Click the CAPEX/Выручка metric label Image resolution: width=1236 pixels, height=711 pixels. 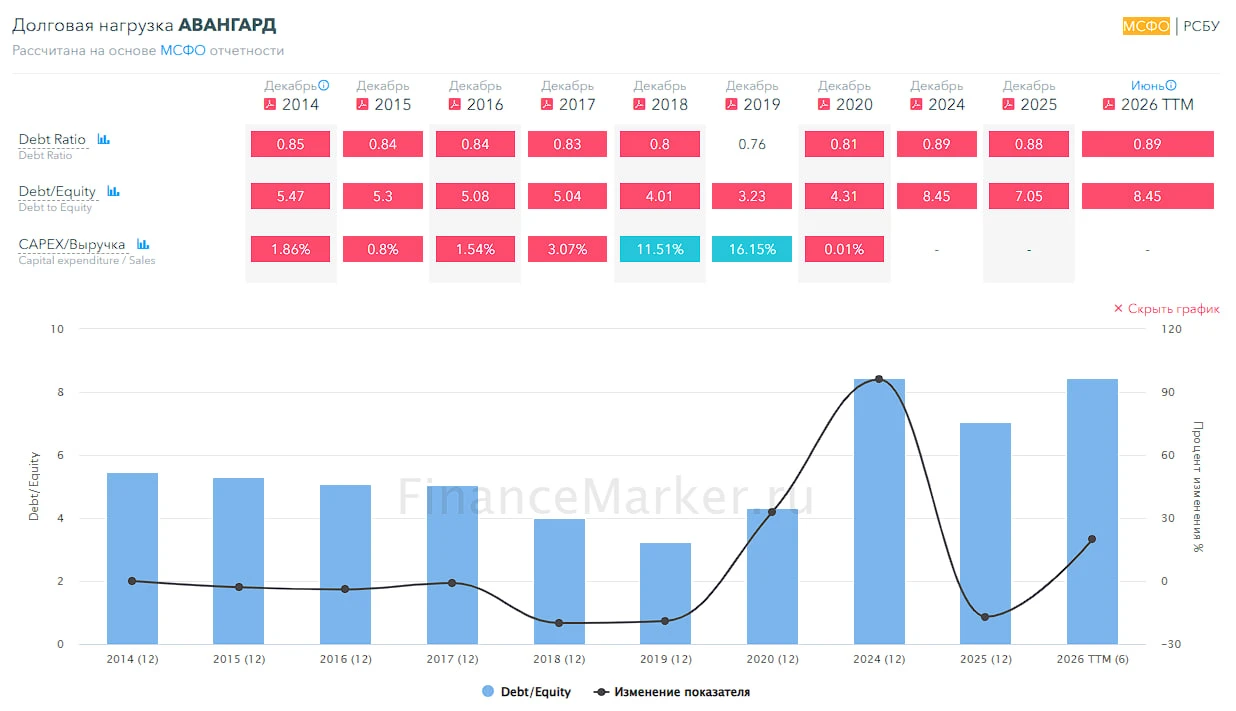72,244
